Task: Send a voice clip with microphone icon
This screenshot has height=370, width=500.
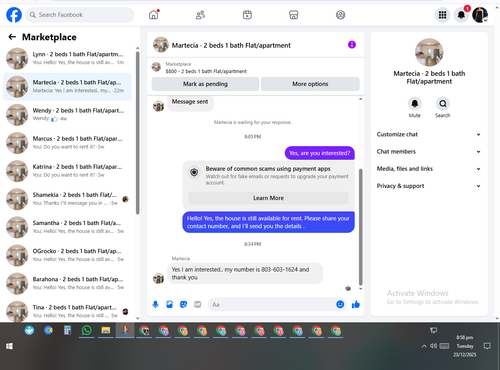Action: point(155,304)
